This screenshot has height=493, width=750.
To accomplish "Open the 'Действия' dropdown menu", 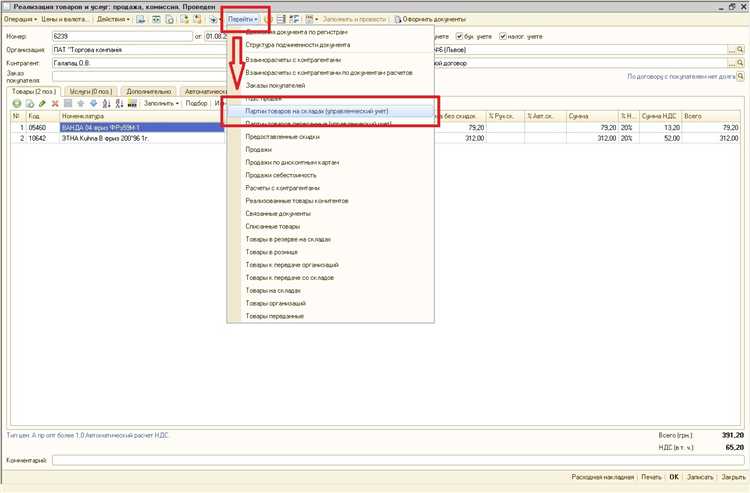I will pos(113,19).
